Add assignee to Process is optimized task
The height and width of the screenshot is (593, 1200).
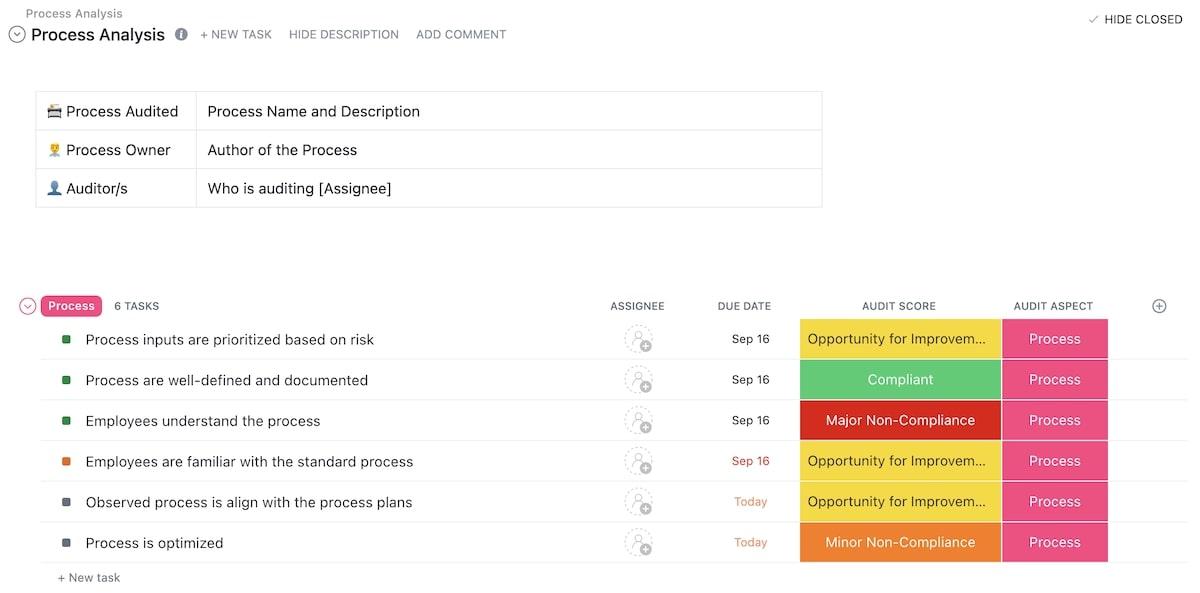[x=638, y=543]
